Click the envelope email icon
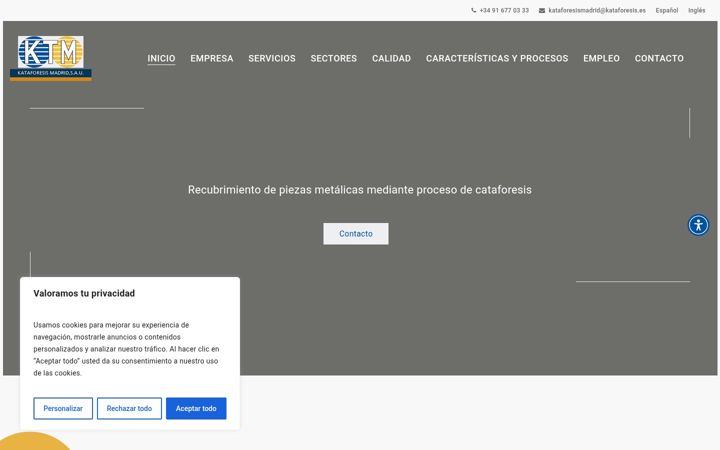The height and width of the screenshot is (450, 720). [542, 10]
